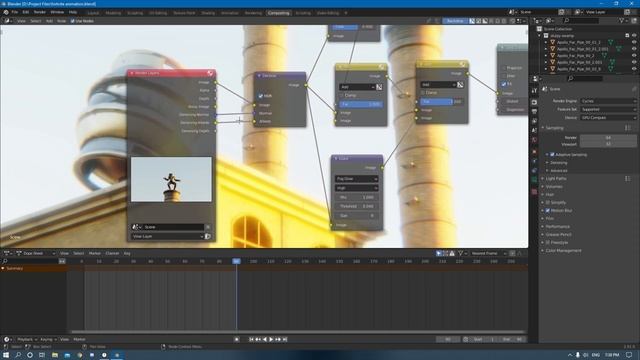Click the Play animation button

click(x=271, y=339)
